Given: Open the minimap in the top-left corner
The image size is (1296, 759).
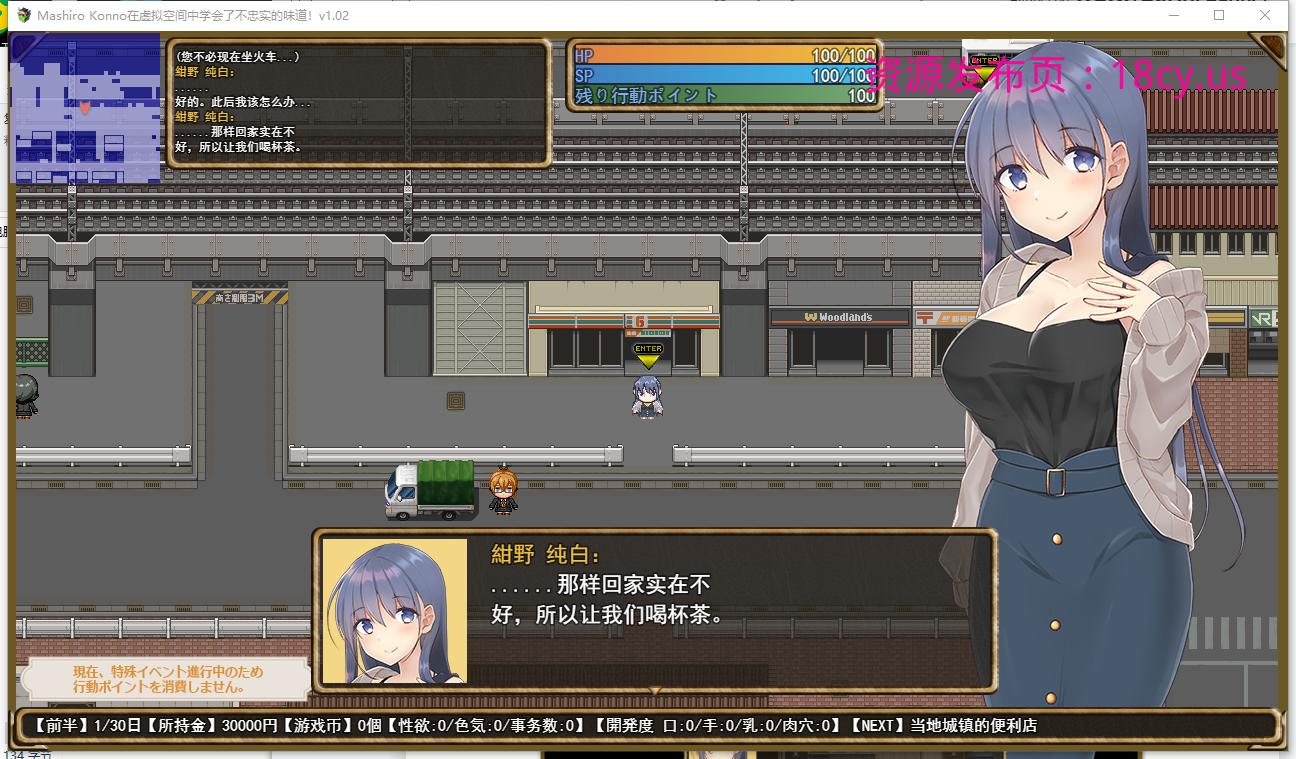Looking at the screenshot, I should point(85,108).
